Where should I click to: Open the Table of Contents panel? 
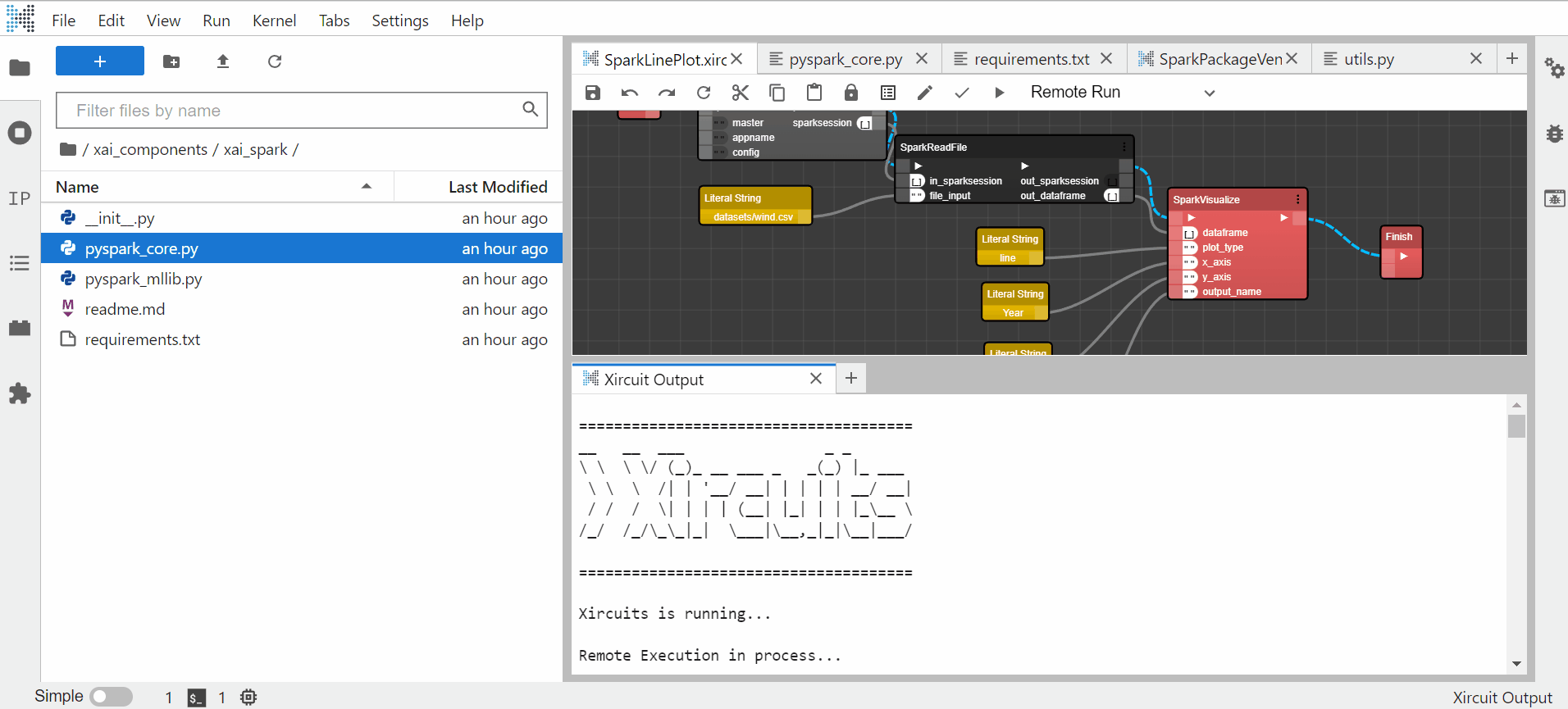coord(20,263)
